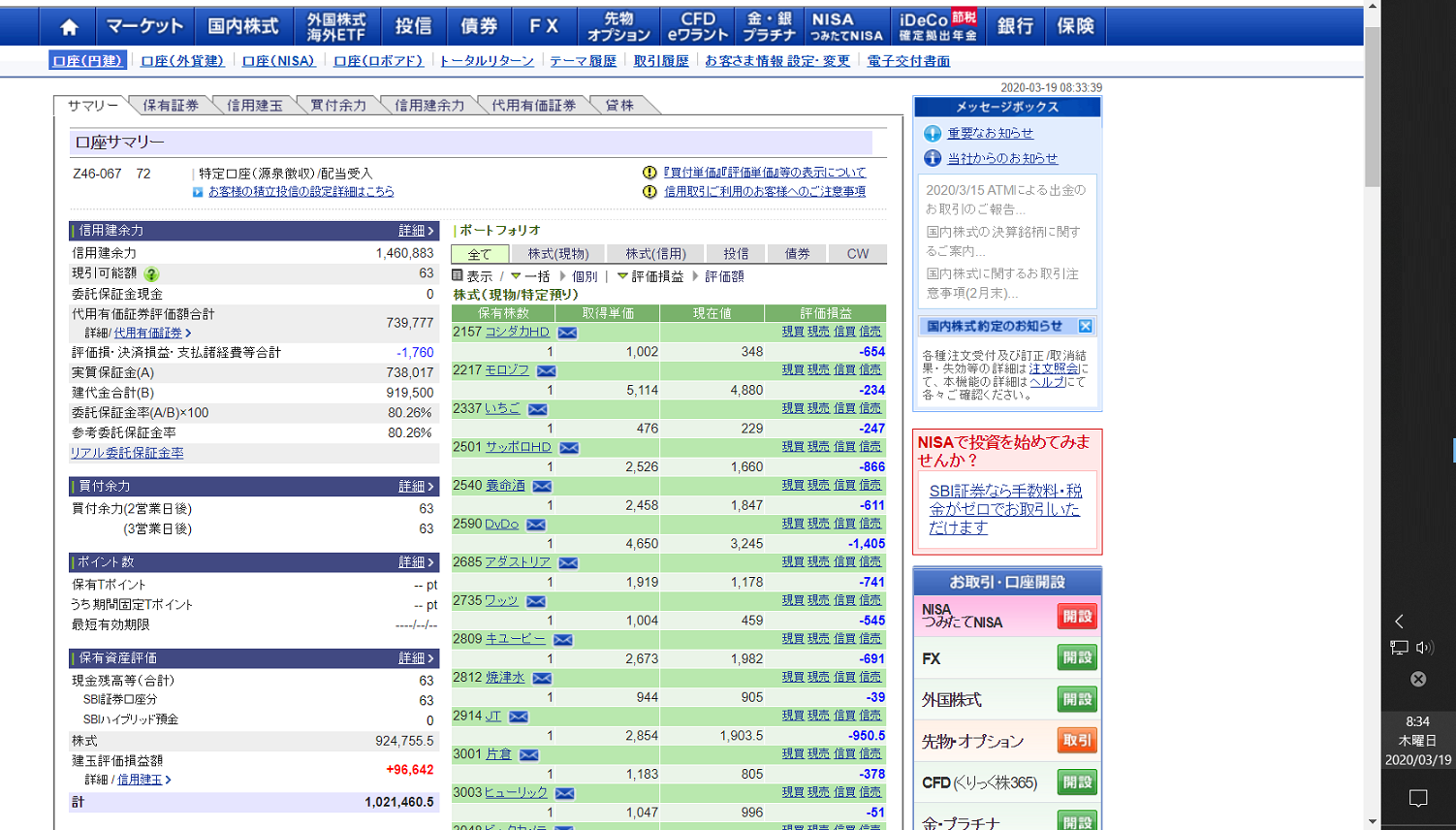The image size is (1456, 830).
Task: Click the volume speaker icon in system tray
Action: (x=1424, y=648)
